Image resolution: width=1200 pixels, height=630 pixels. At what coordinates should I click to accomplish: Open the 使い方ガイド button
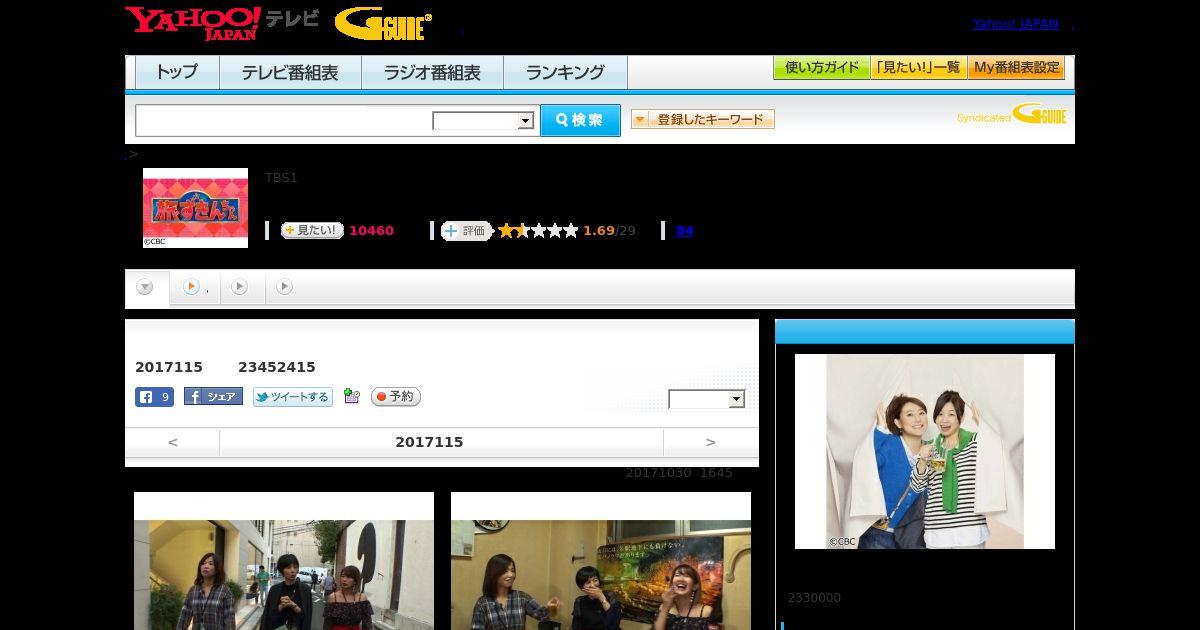point(822,68)
